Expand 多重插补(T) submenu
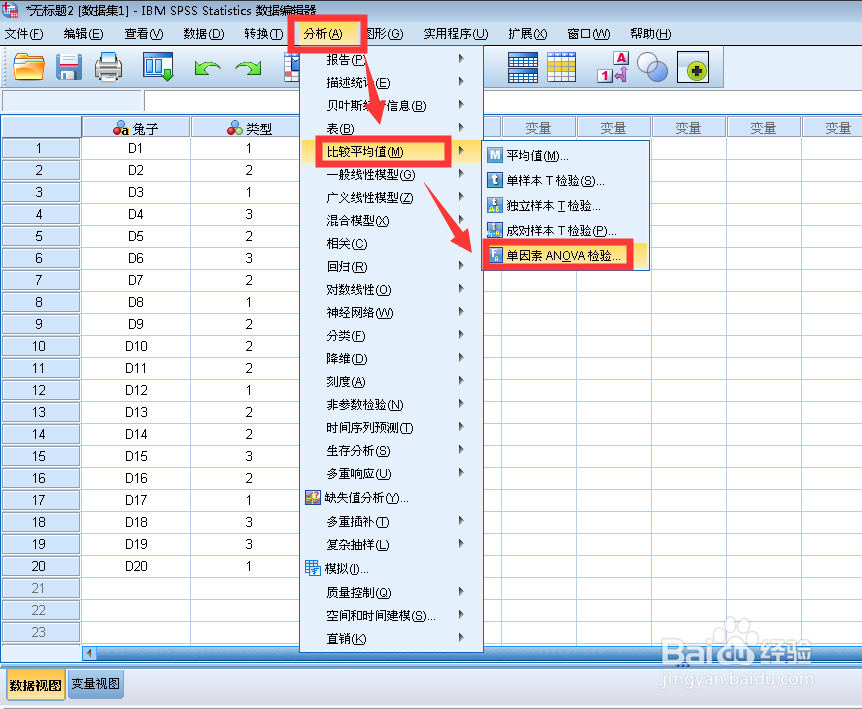 point(391,522)
